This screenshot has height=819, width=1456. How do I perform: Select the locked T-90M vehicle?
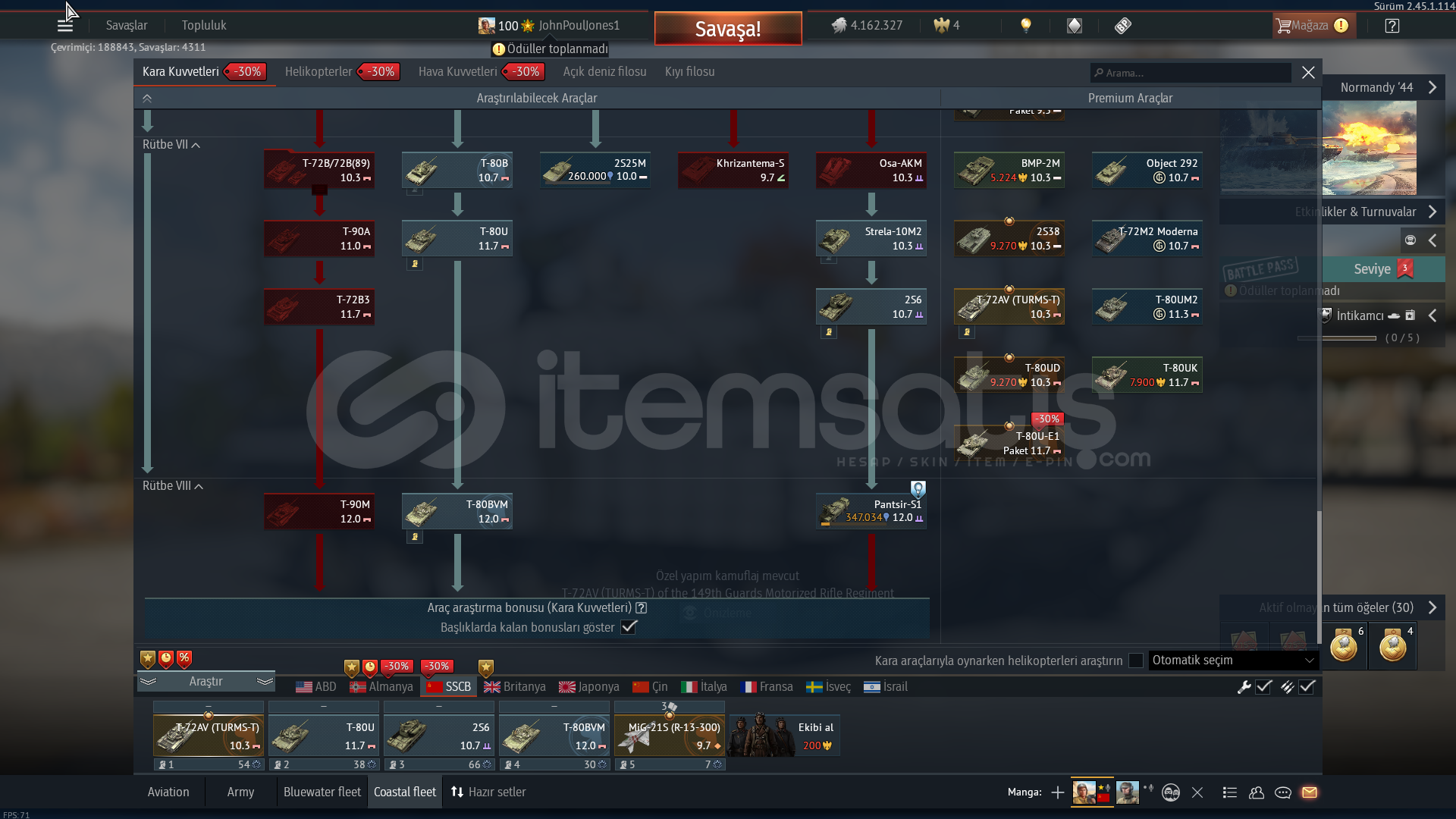(319, 511)
